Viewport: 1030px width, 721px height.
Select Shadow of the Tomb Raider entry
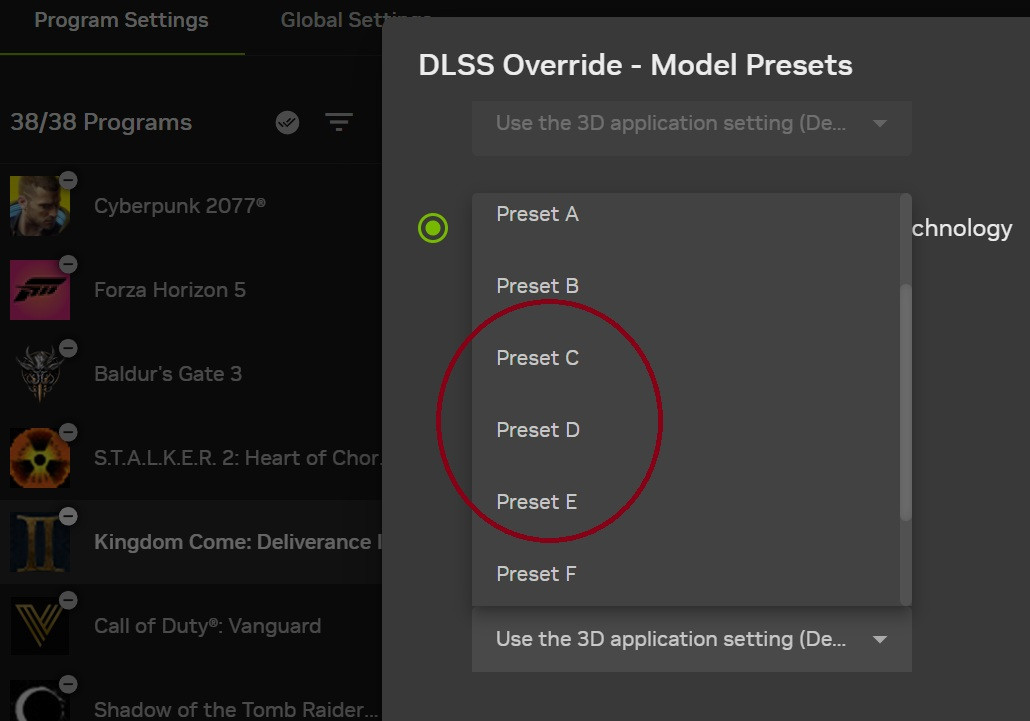(x=190, y=696)
